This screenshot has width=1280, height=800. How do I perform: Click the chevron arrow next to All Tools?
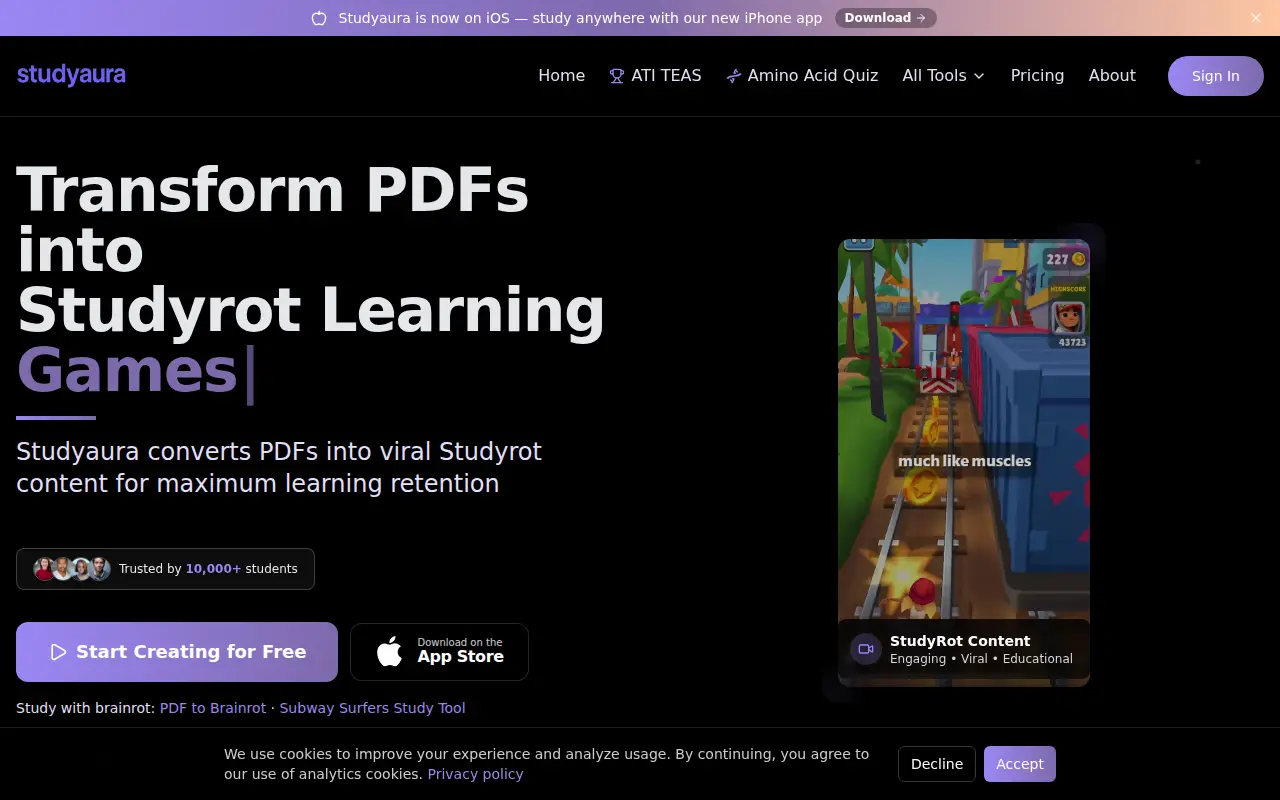pos(979,76)
